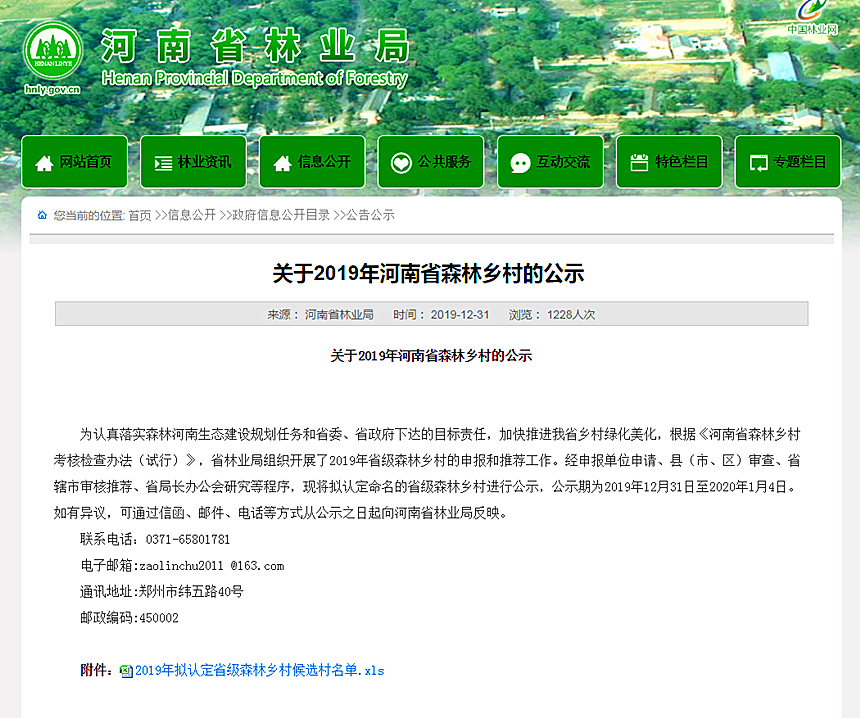The width and height of the screenshot is (860, 718).
Task: Click the calendar icon on 特色栏目 button
Action: pyautogui.click(x=639, y=163)
